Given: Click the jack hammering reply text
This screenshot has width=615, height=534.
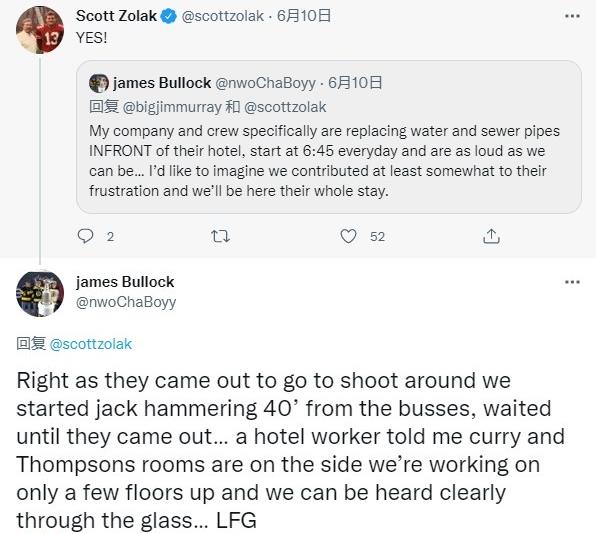Looking at the screenshot, I should (x=290, y=450).
